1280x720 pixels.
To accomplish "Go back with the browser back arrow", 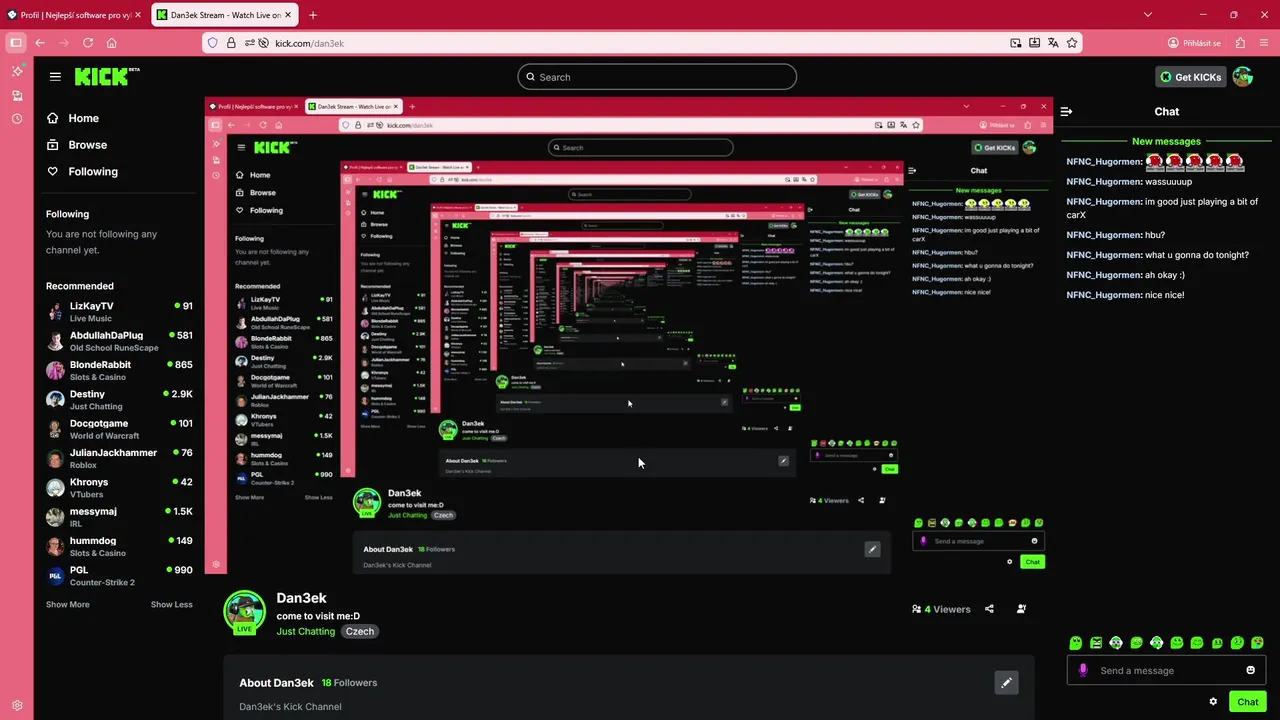I will point(40,43).
